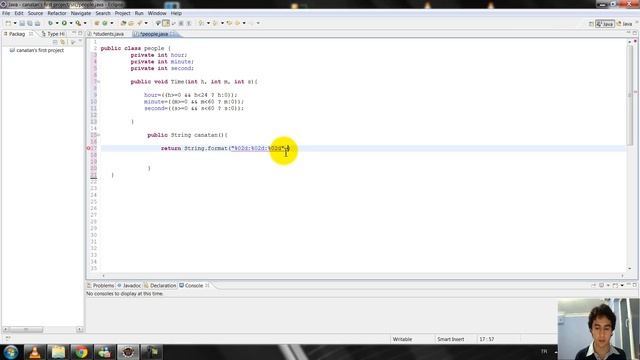Screen dimensions: 640x360
Task: Toggle the highlighted Word Wrap/Block selection button
Action: point(166,23)
